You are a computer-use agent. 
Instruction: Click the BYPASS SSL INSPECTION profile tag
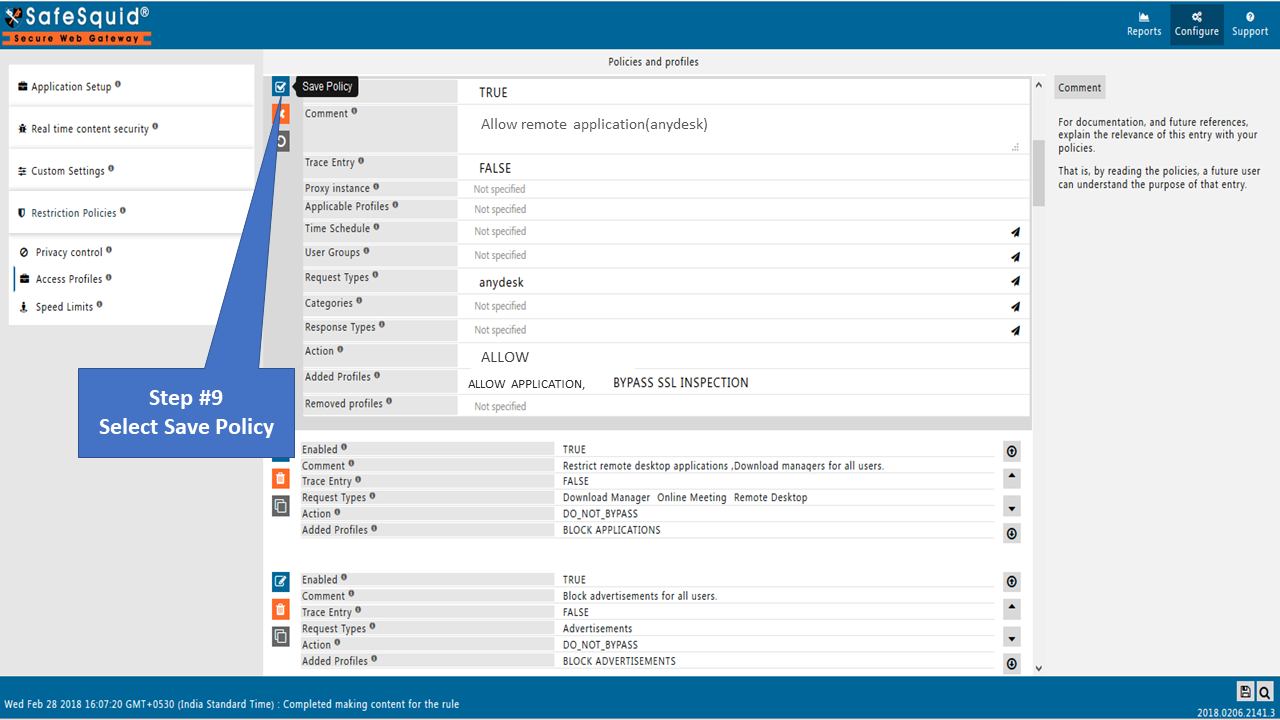(681, 383)
